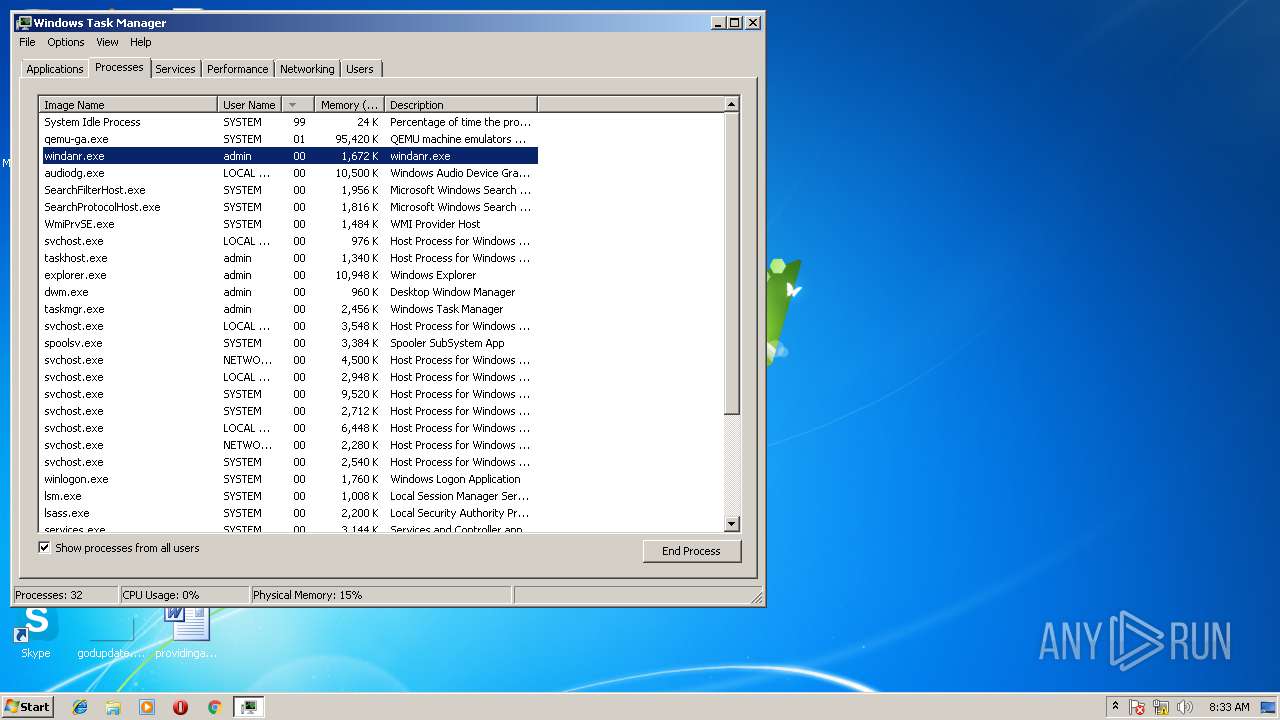Select the lsass.exe process
Screen dimensions: 1280x720
(x=290, y=513)
